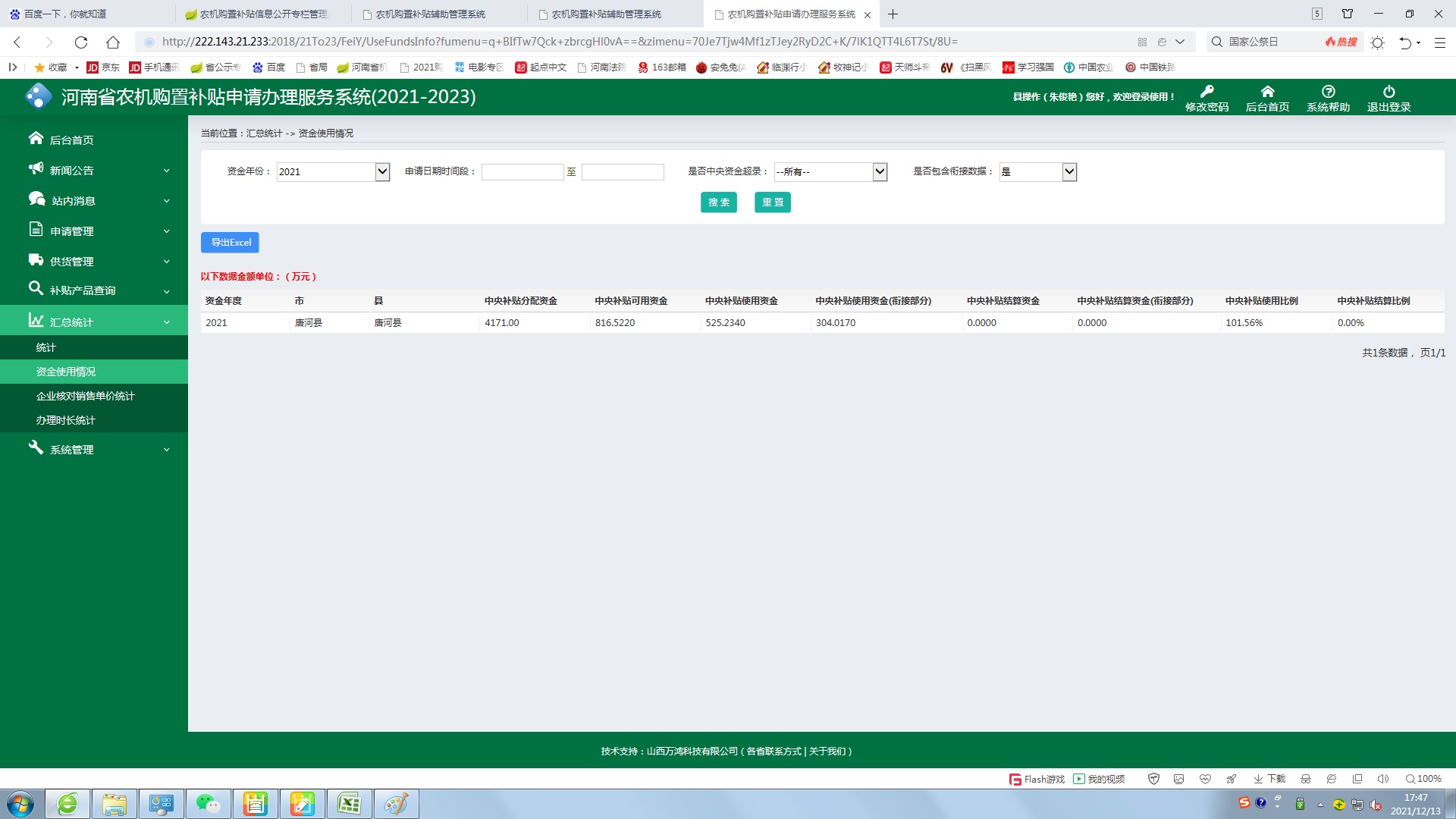
Task: Click the 搜索 button
Action: pyautogui.click(x=718, y=202)
